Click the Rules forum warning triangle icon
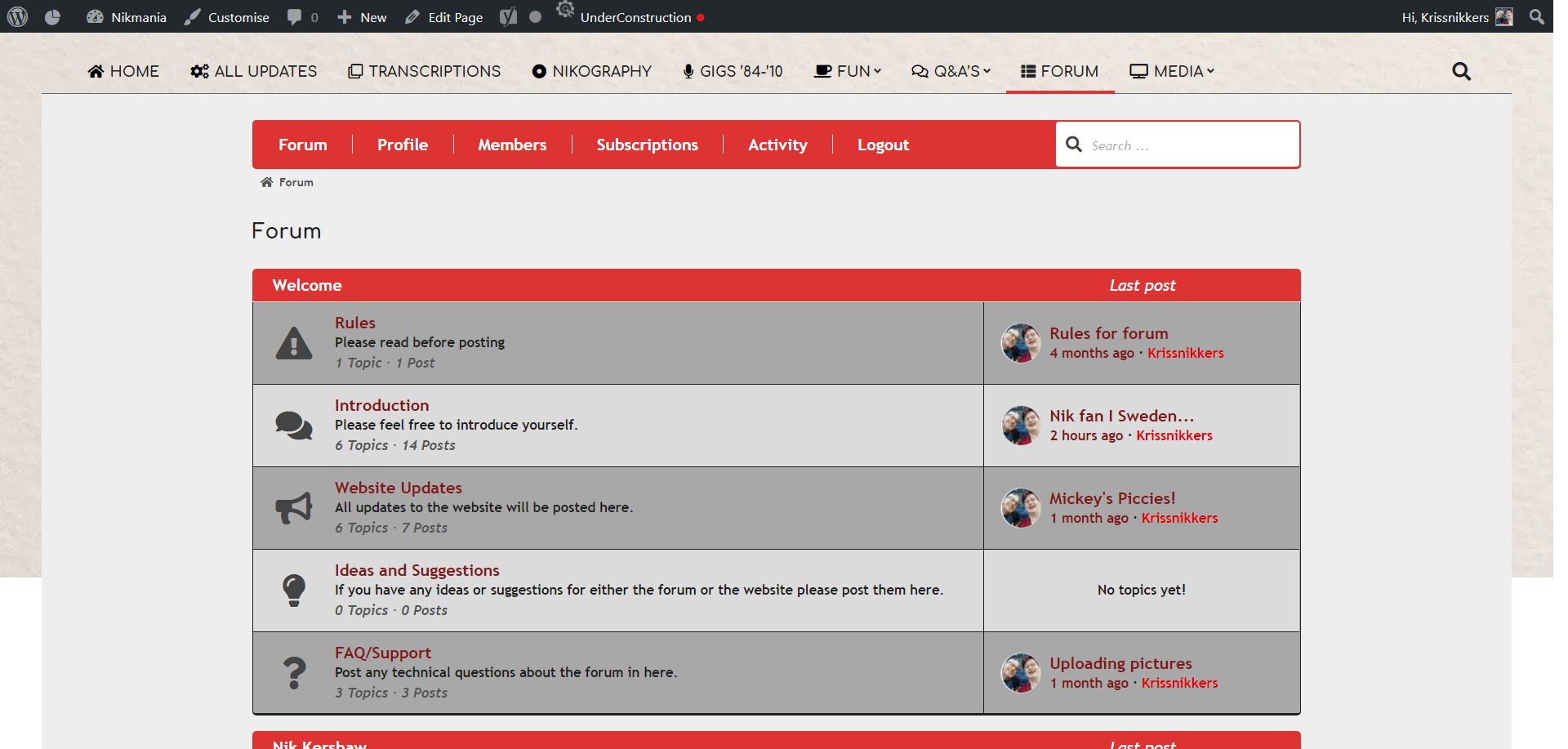 tap(294, 343)
